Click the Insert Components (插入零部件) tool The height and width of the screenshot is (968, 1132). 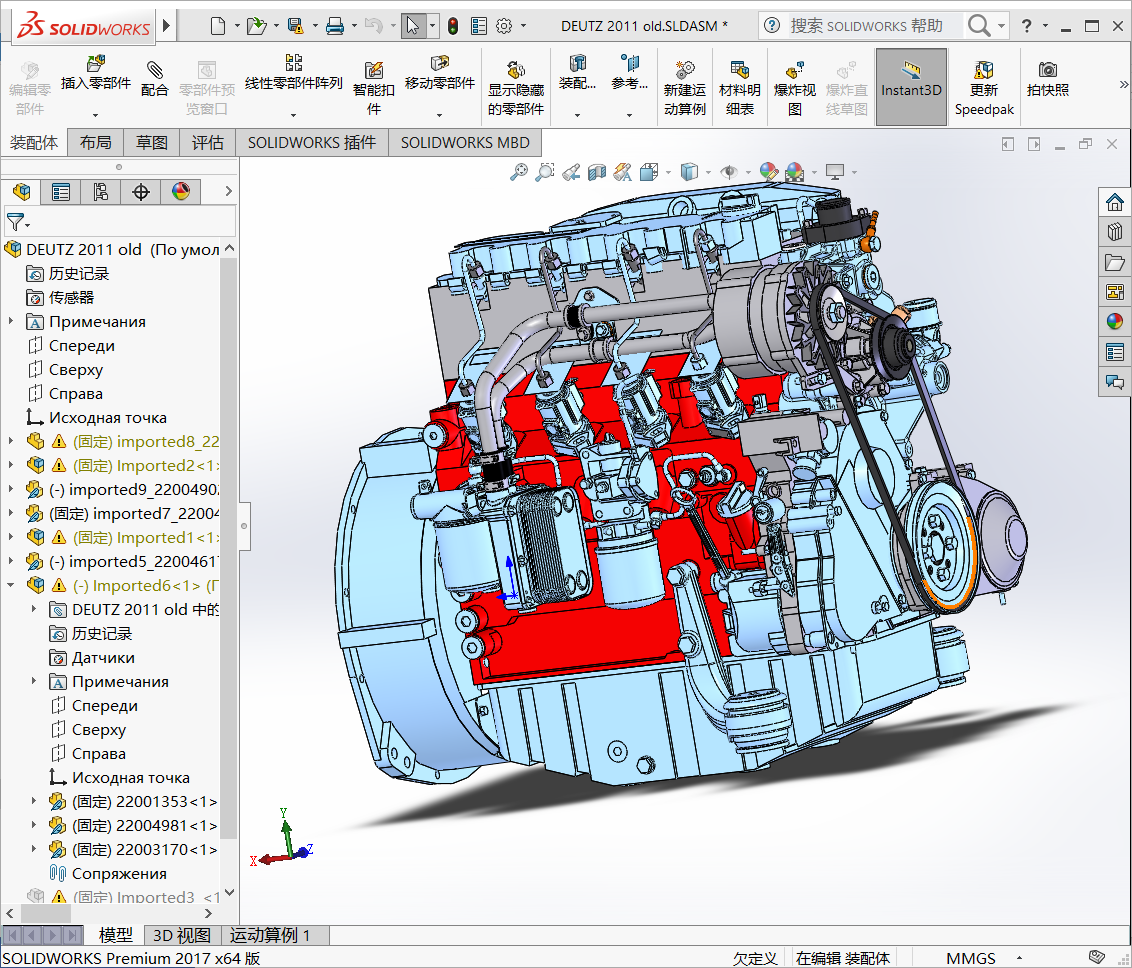click(x=95, y=73)
